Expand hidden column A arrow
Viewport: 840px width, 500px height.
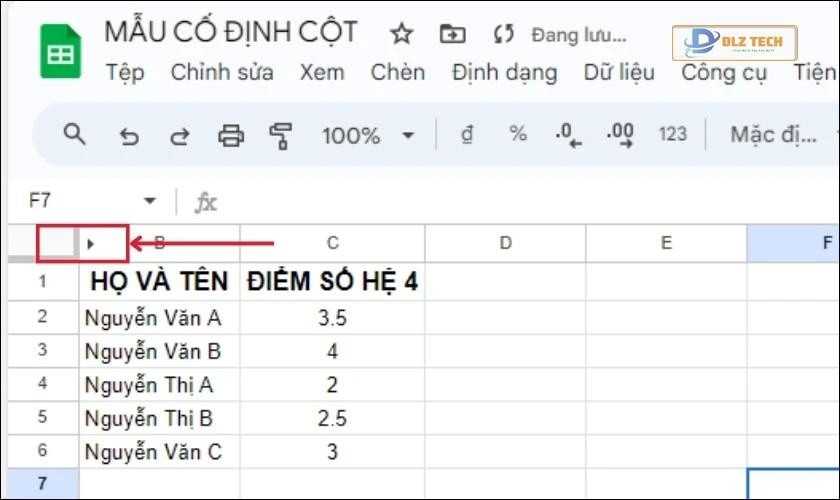click(91, 243)
